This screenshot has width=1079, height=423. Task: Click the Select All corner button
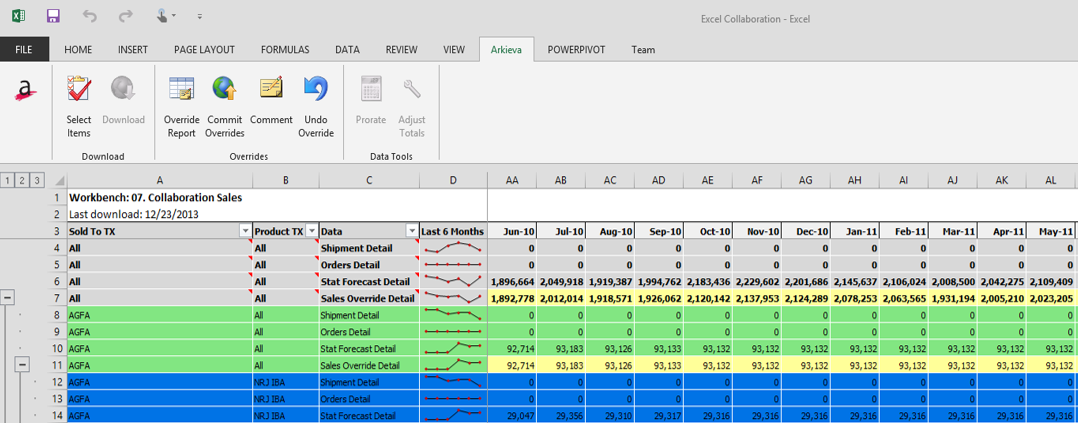(56, 180)
